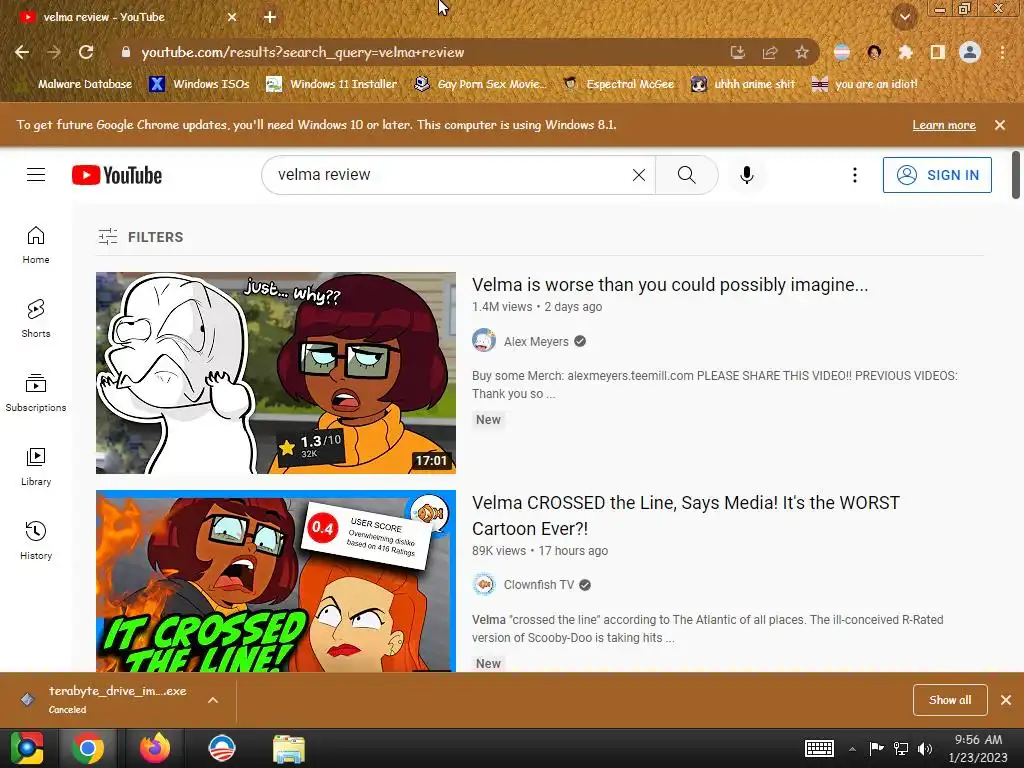Click the magnifier search button

pos(686,174)
